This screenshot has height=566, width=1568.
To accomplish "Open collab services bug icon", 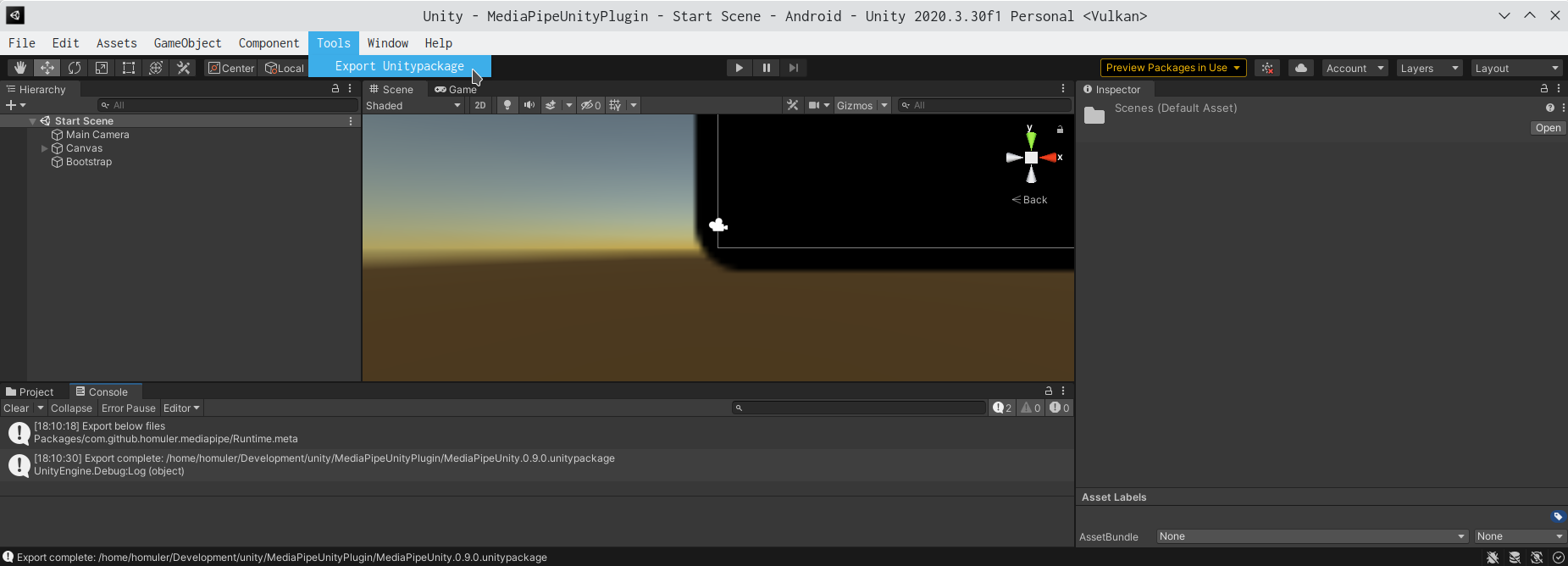I will click(x=1267, y=68).
